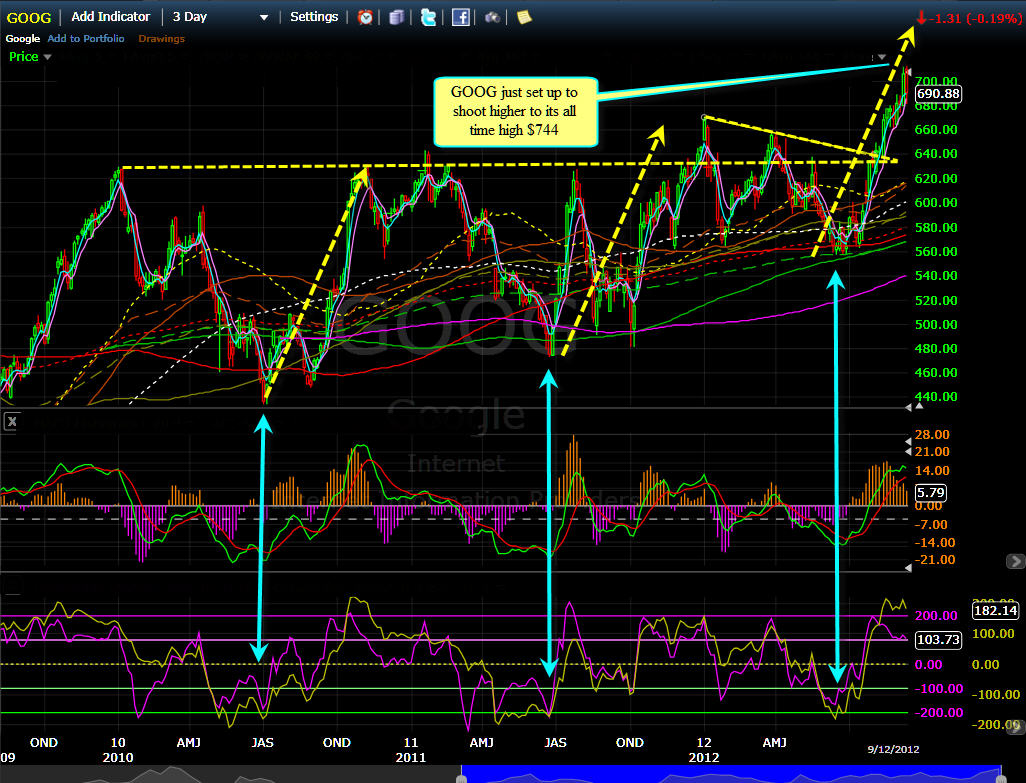Click the magenta 200.00 oscillator axis label

(x=936, y=616)
